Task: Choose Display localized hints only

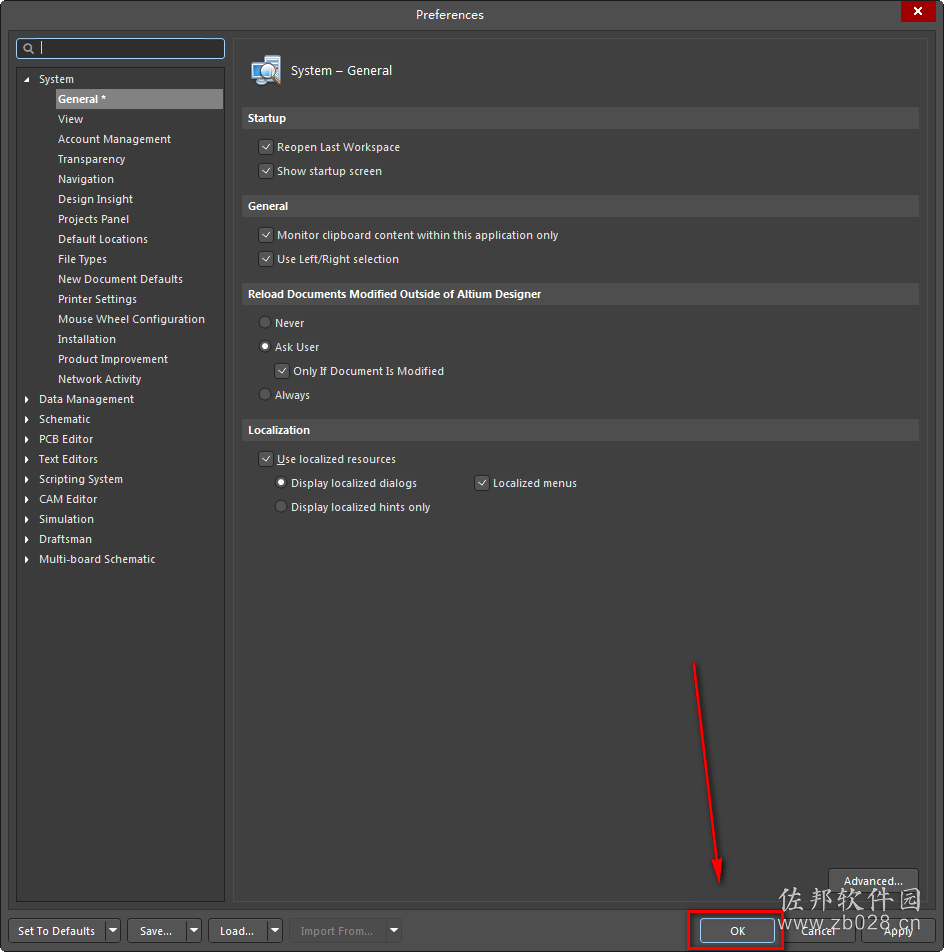Action: click(280, 506)
